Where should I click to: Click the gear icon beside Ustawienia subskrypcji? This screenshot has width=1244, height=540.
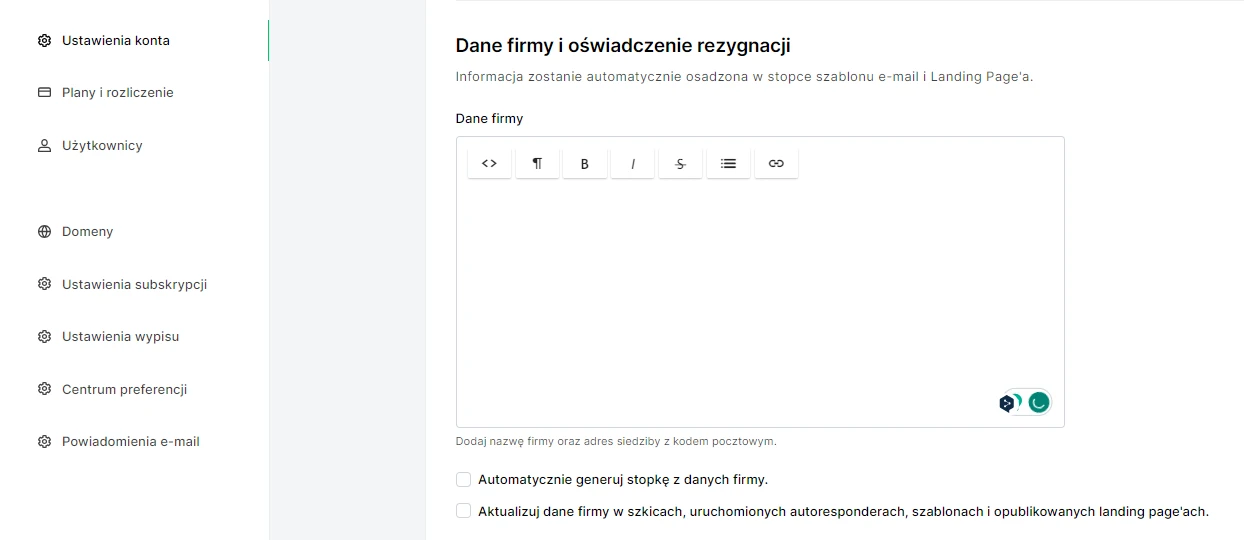click(44, 284)
